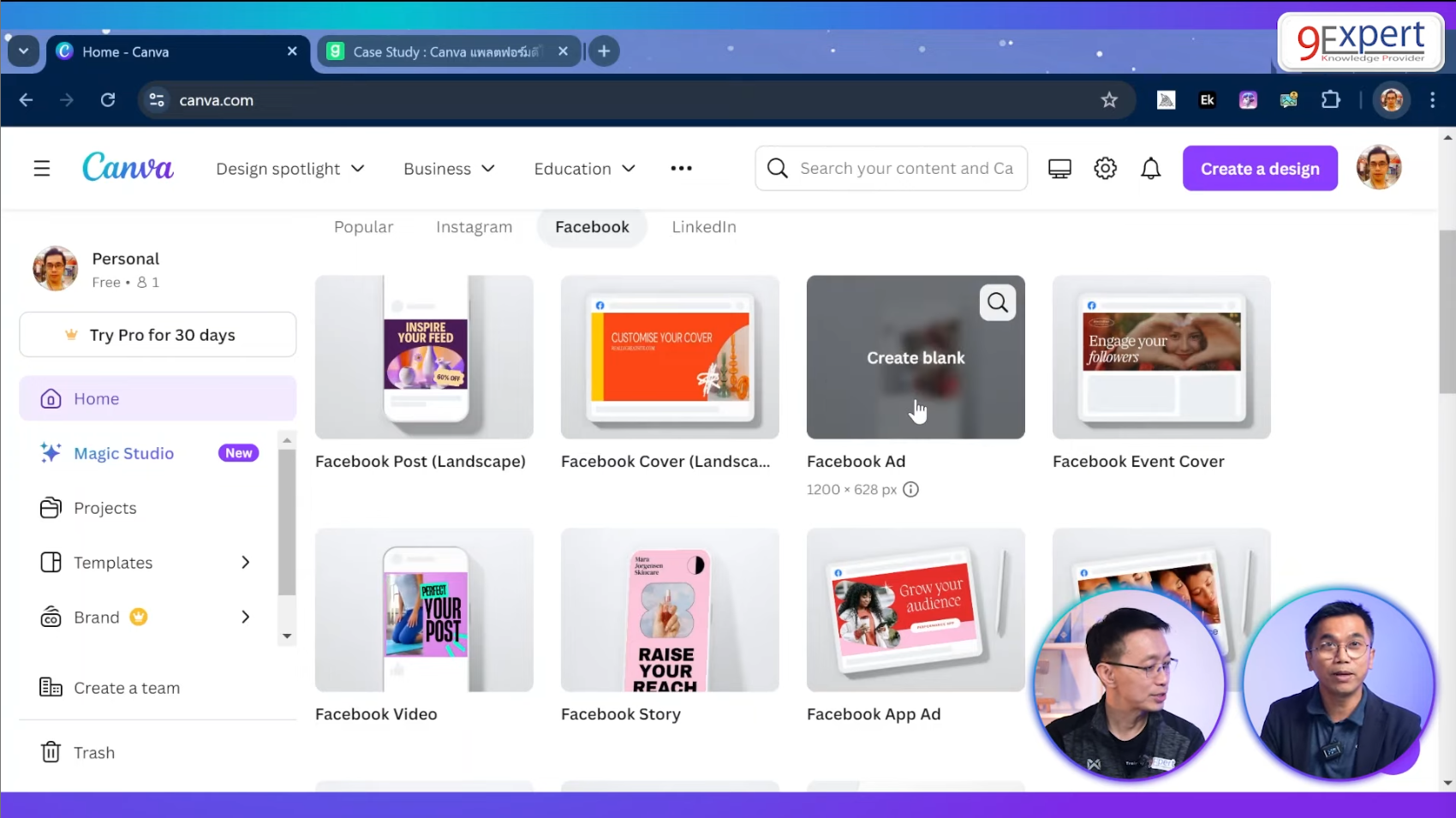Click the Home icon in the sidebar

(51, 397)
